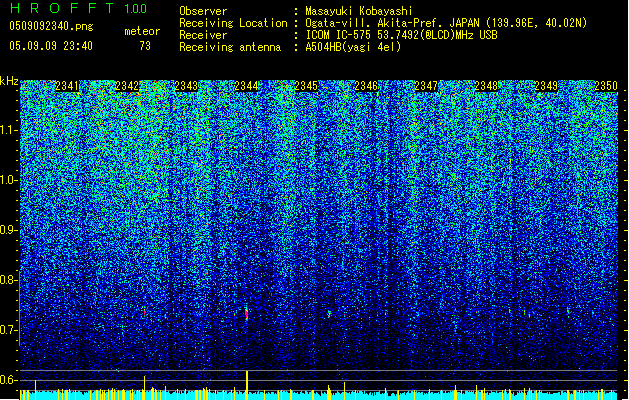Click the 2345 time marker

pyautogui.click(x=306, y=86)
